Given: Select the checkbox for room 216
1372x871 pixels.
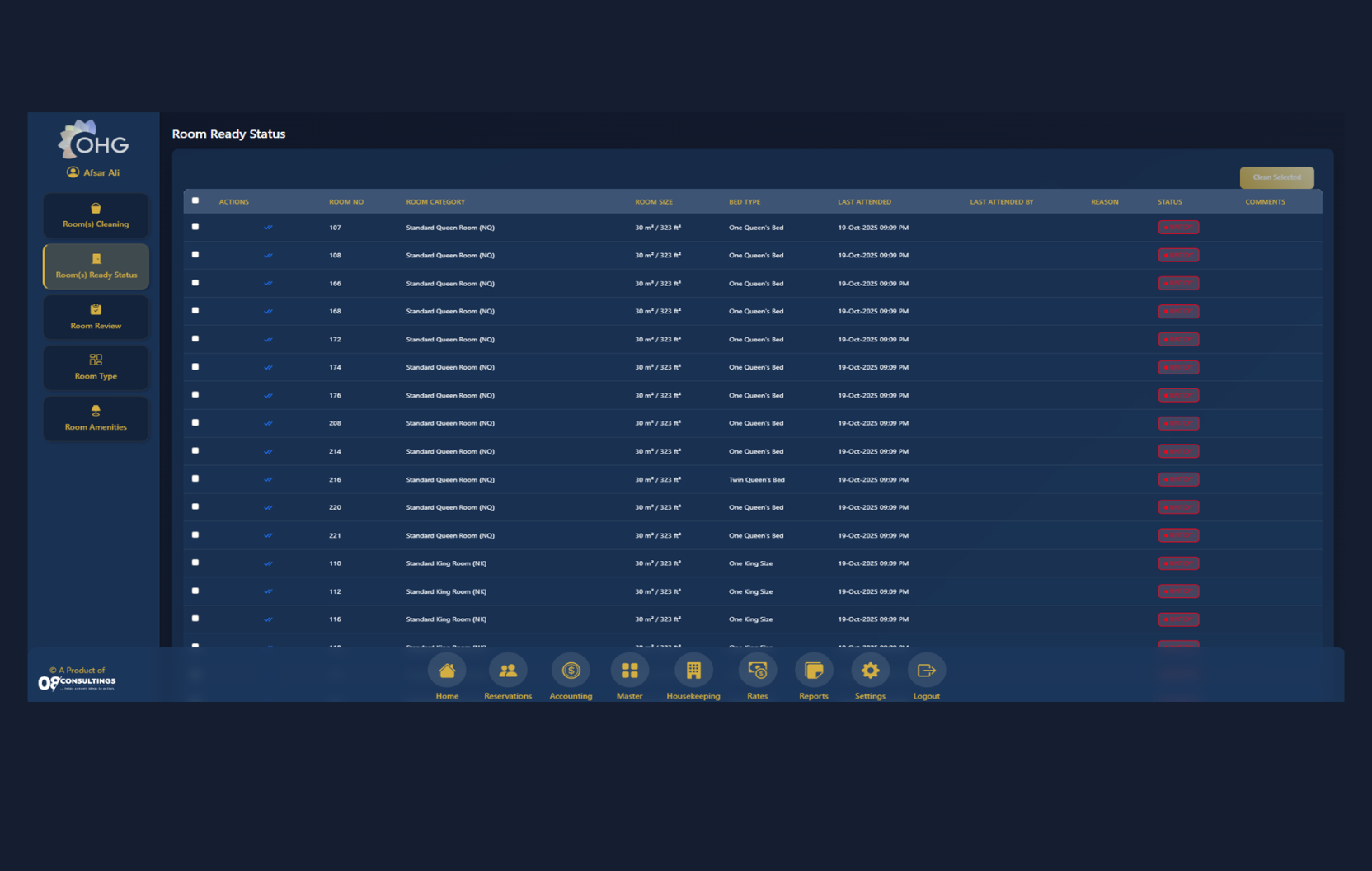Looking at the screenshot, I should click(x=195, y=478).
